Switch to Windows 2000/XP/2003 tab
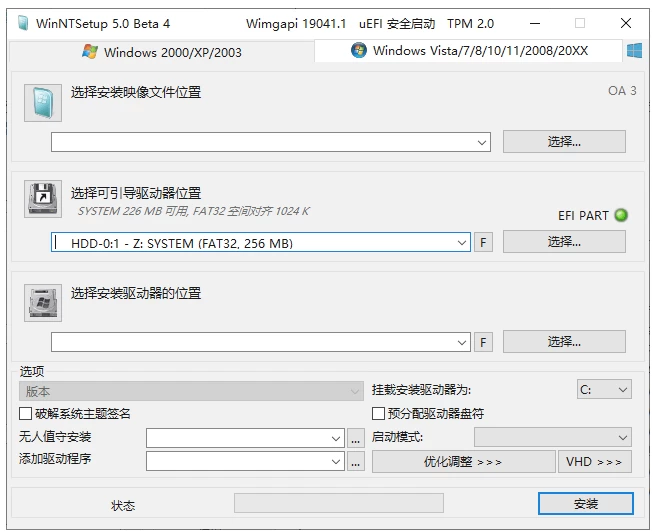 pos(162,52)
